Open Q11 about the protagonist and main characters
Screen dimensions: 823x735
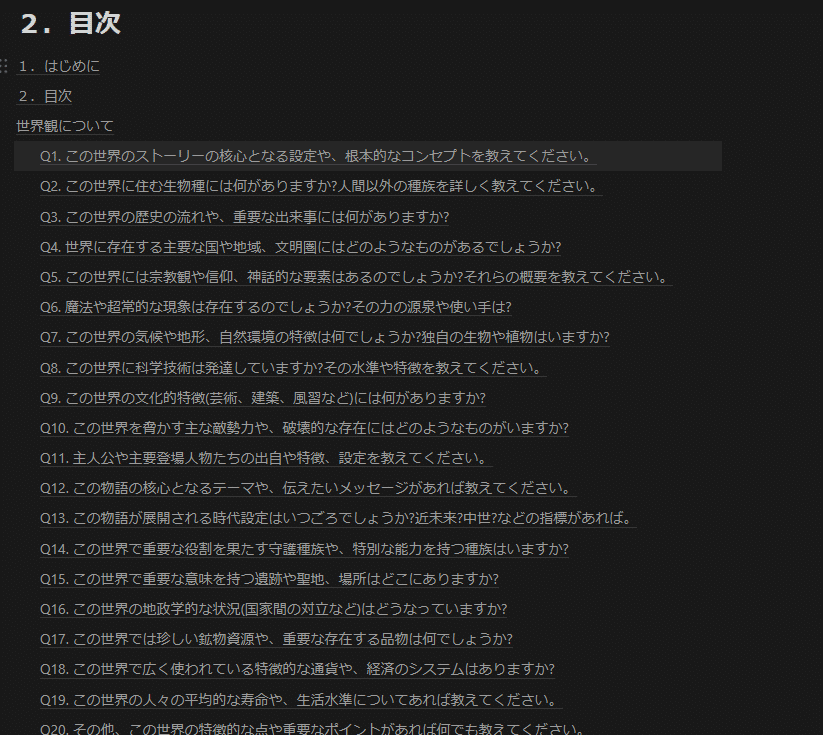266,458
